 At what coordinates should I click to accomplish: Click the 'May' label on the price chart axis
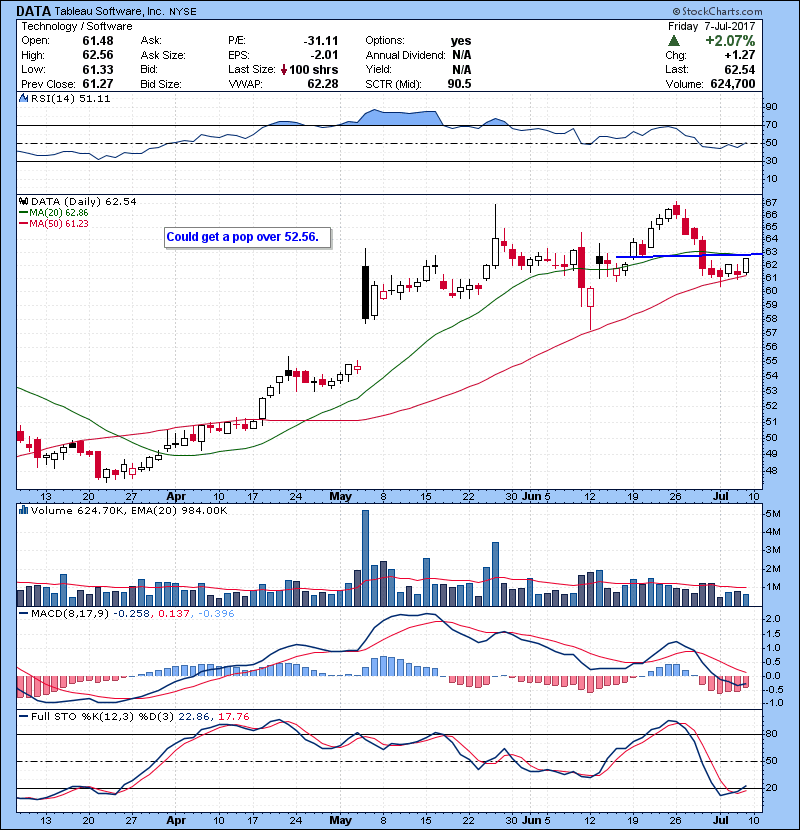tap(340, 497)
